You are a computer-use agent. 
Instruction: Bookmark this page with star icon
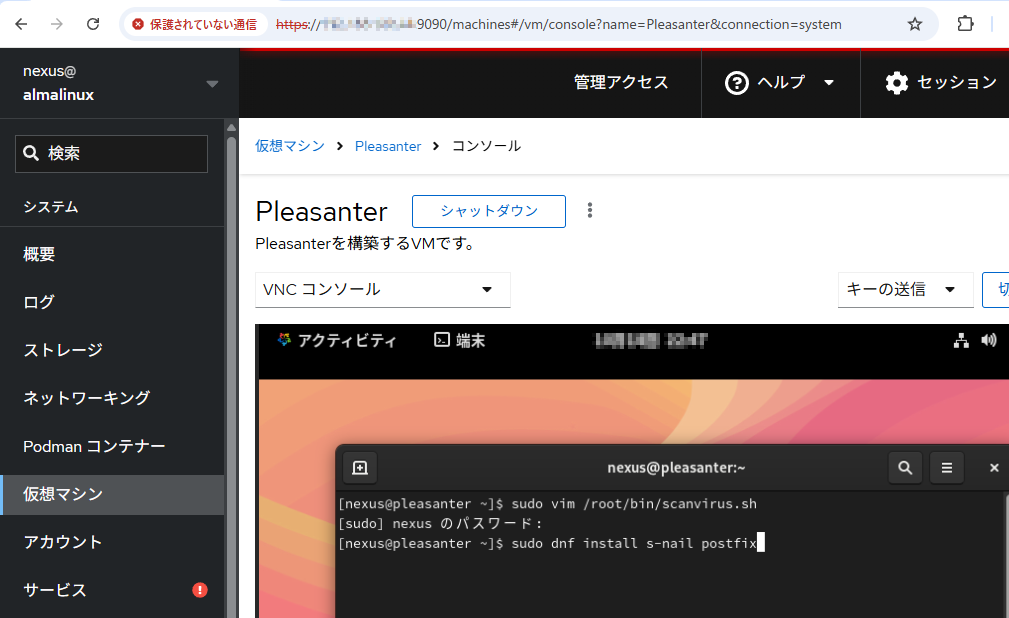914,24
